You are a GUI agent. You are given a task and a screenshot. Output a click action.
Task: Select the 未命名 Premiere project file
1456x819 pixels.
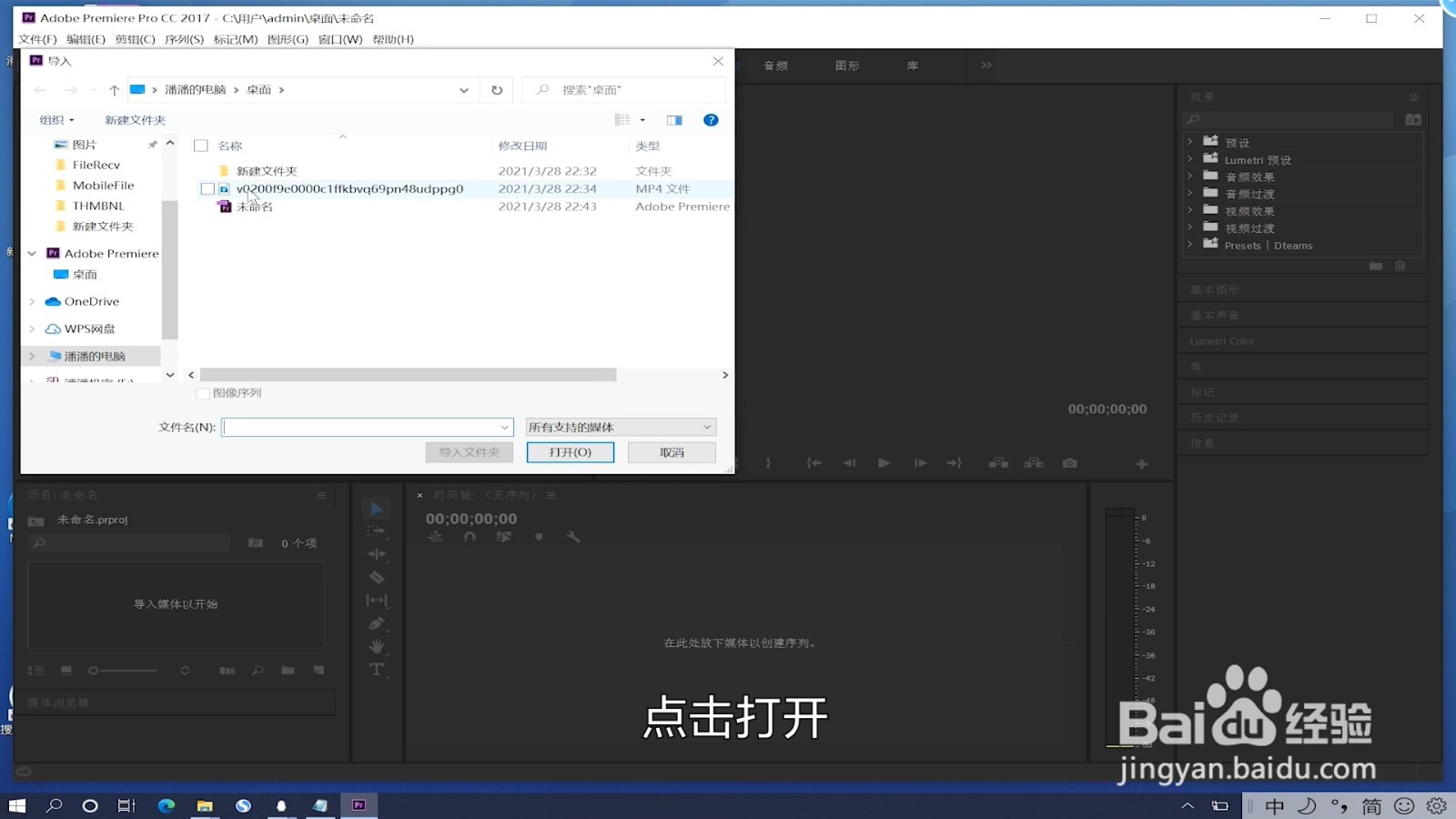[x=254, y=207]
